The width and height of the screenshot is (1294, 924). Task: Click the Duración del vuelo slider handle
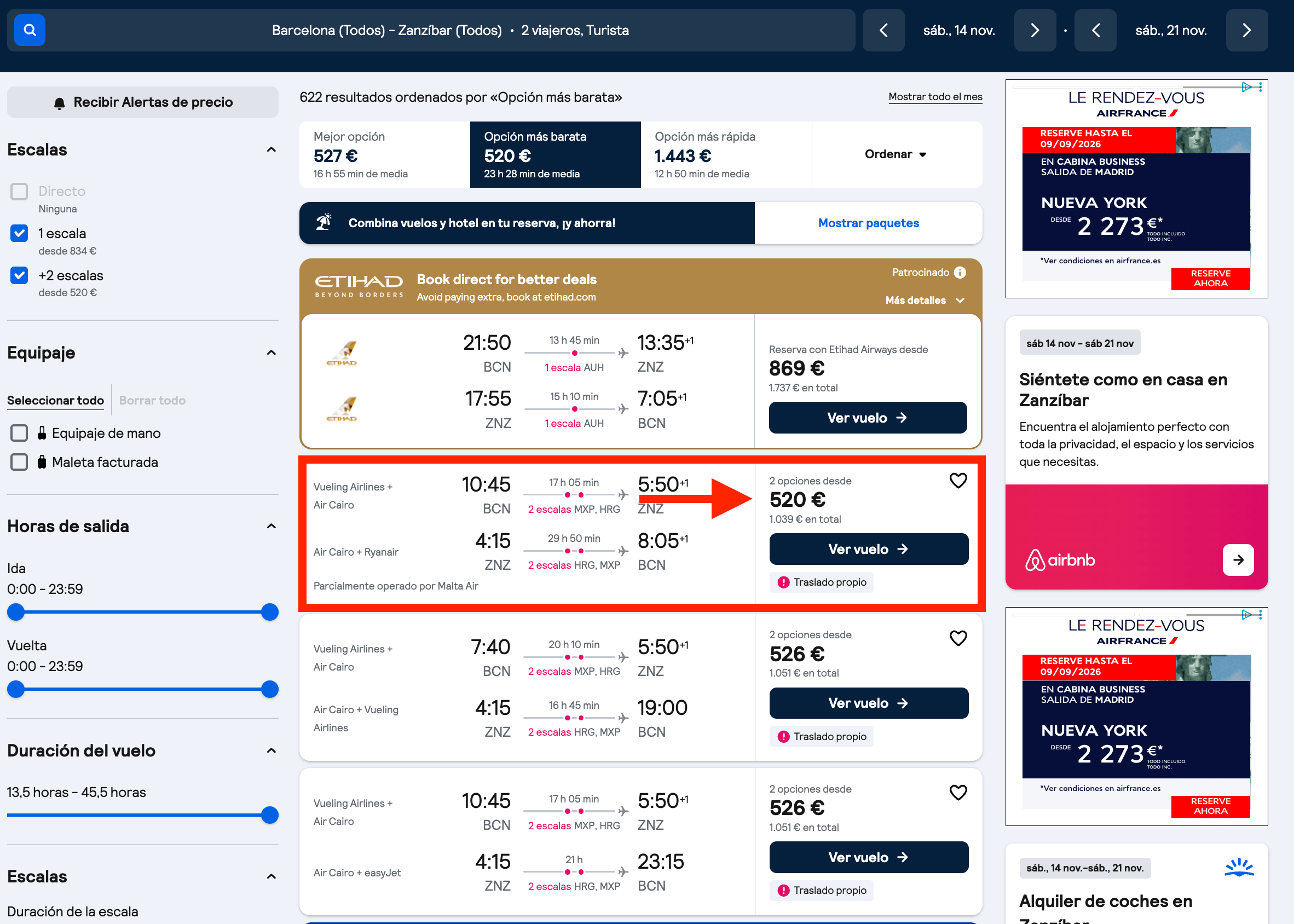point(270,815)
